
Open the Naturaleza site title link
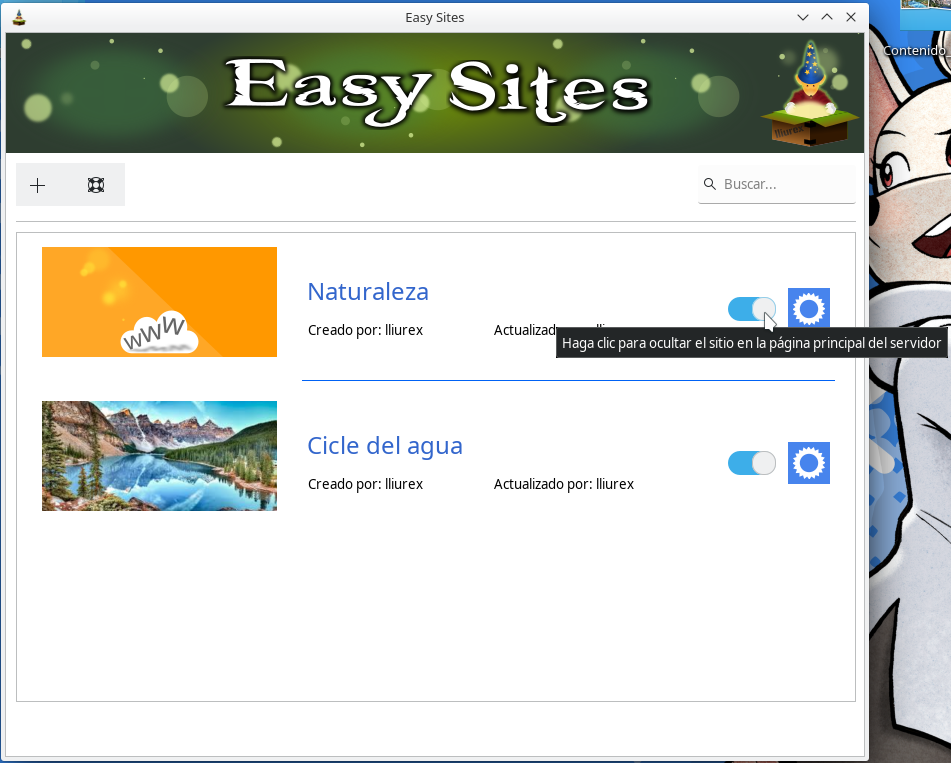pos(367,291)
